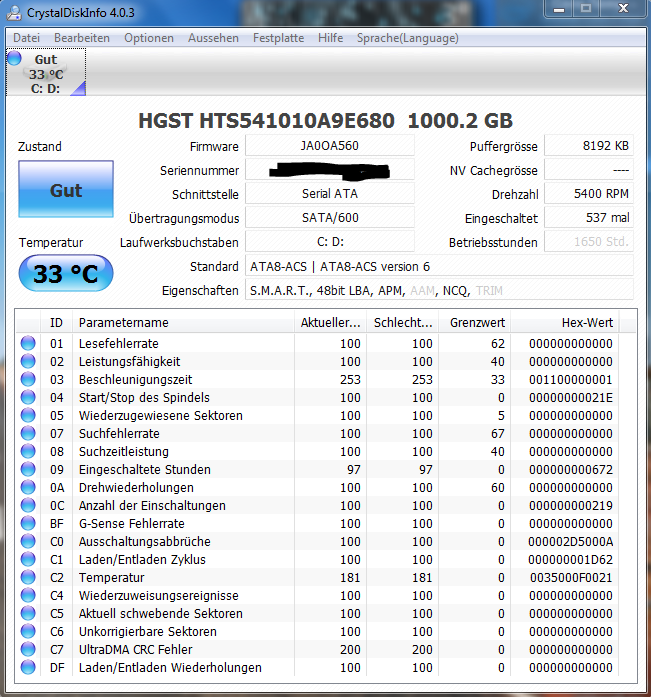
Task: Open the Datei menu
Action: tap(26, 38)
